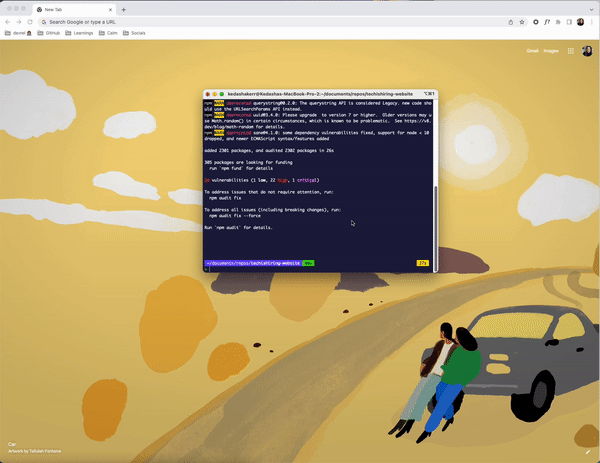
Task: Close the New Tab browser tab
Action: [x=110, y=10]
